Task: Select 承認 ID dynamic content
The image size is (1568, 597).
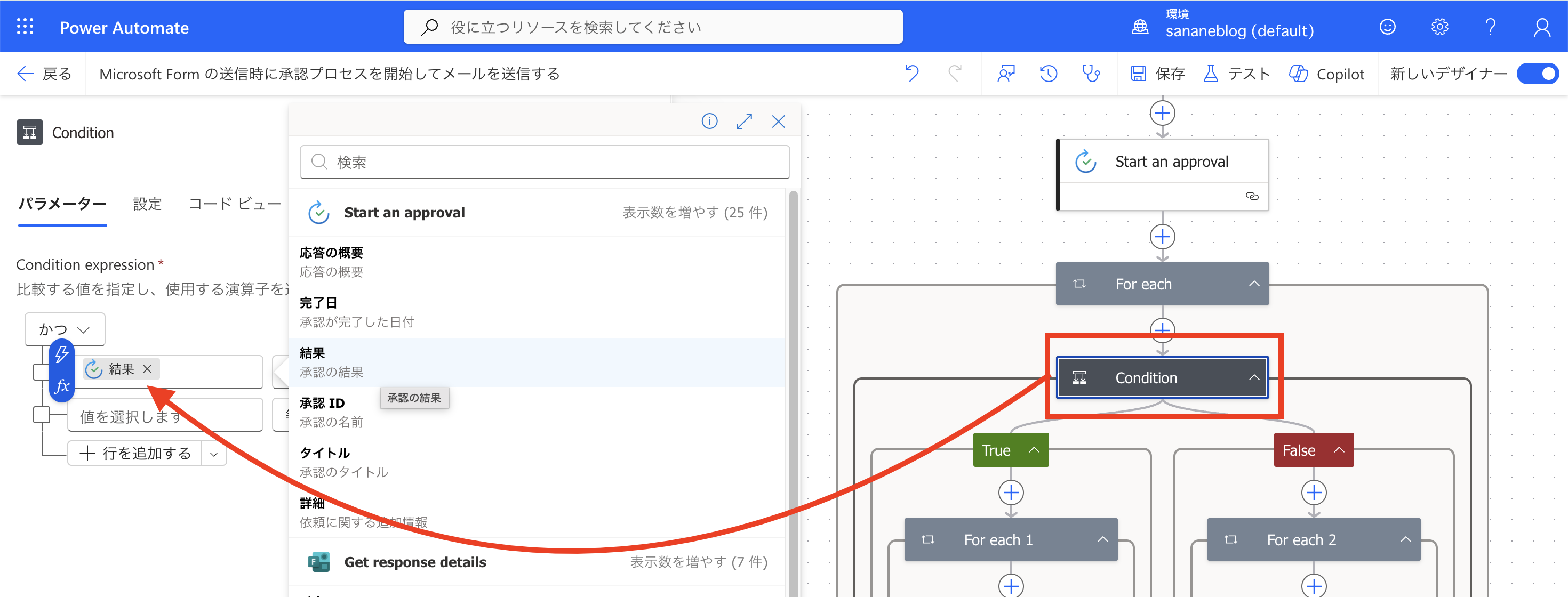Action: coord(537,413)
